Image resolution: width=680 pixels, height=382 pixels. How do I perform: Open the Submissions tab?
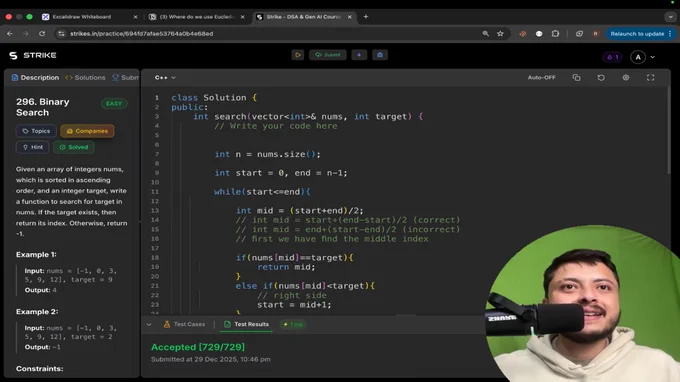(125, 78)
